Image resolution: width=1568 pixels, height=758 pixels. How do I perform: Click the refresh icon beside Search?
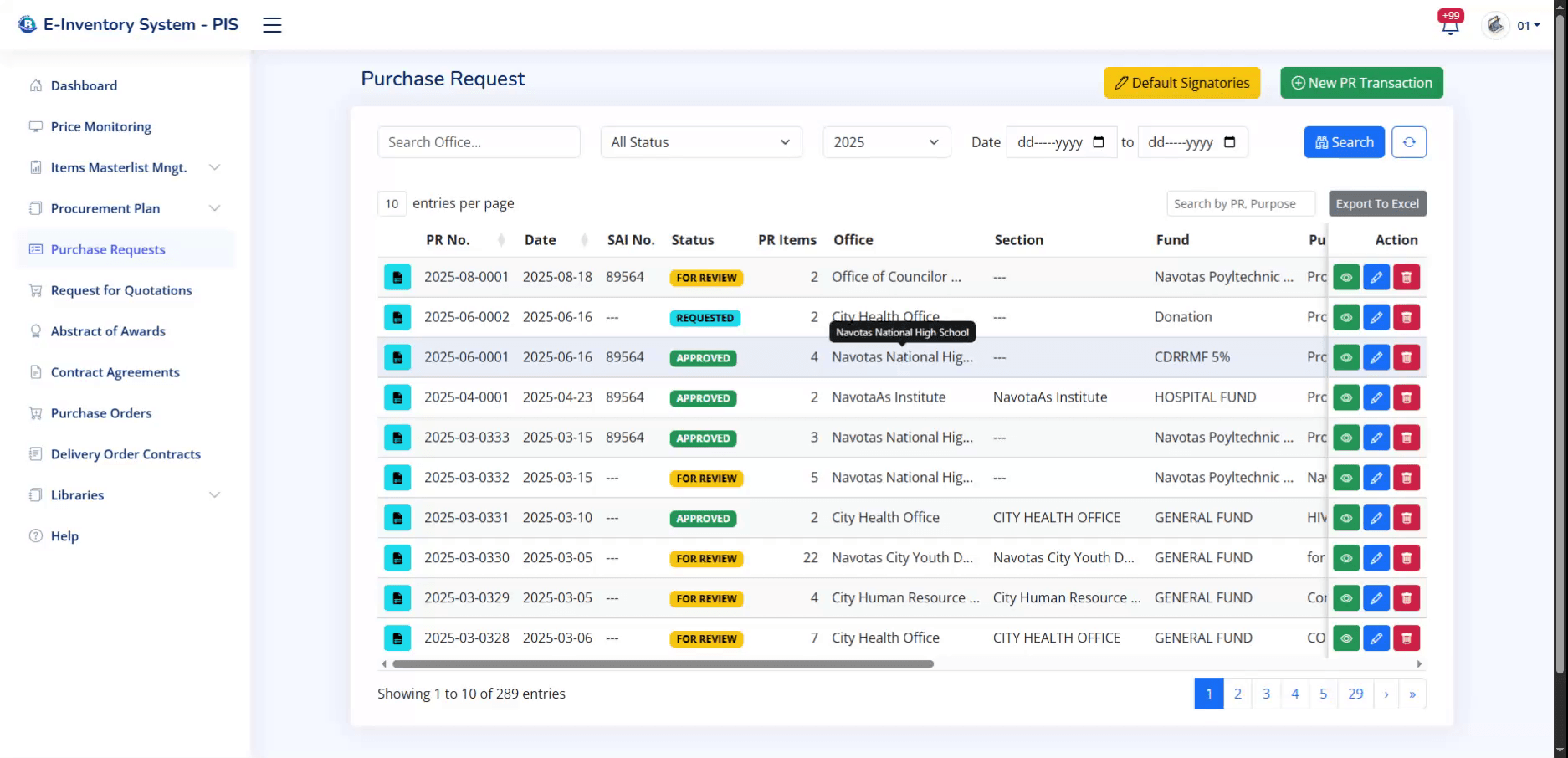click(x=1409, y=142)
